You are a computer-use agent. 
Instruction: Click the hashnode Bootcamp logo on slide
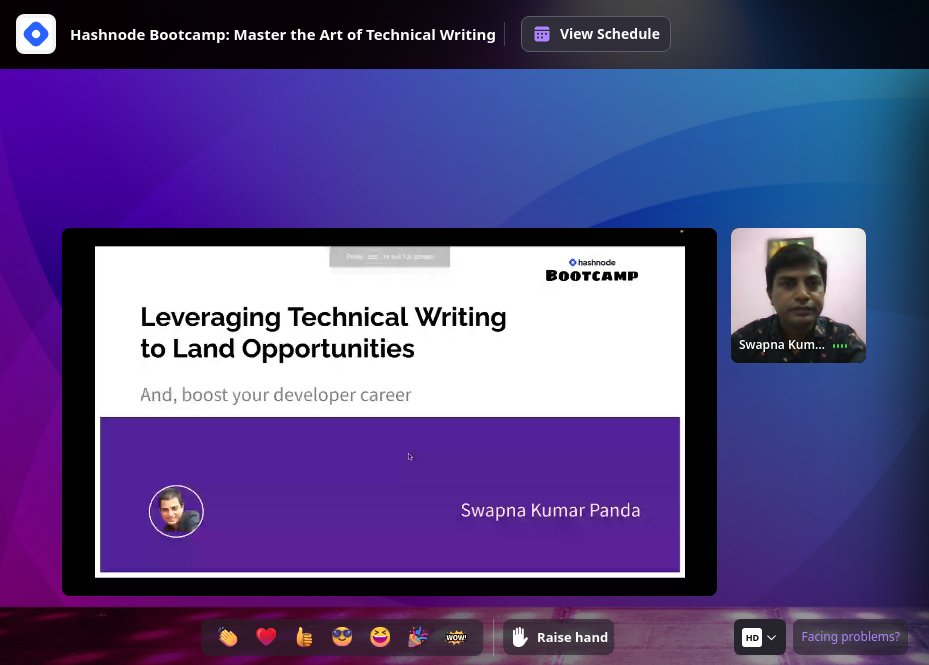(x=592, y=270)
